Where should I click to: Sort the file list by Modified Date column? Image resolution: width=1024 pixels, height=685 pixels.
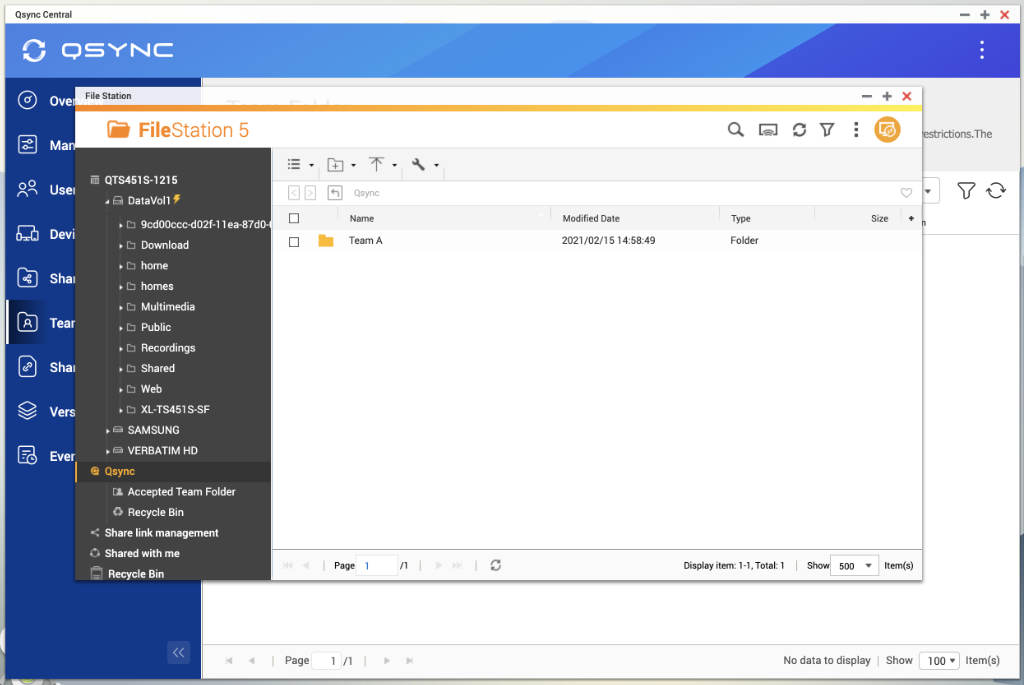coord(591,219)
